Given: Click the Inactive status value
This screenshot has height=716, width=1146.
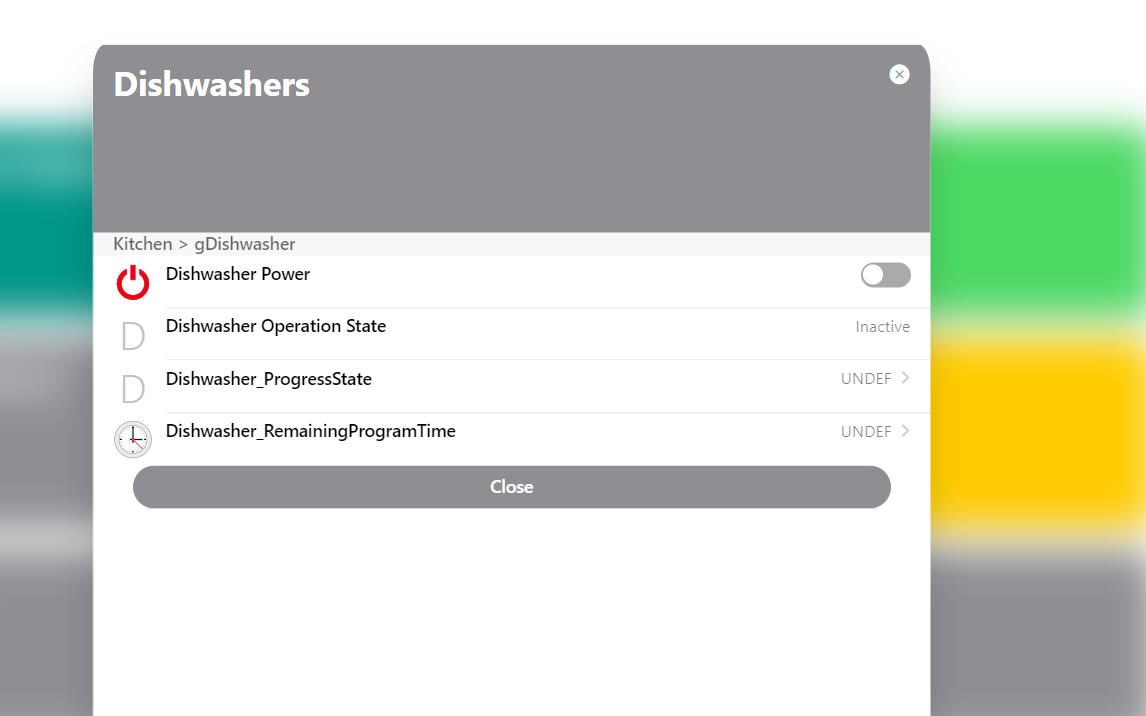Looking at the screenshot, I should pyautogui.click(x=882, y=327).
